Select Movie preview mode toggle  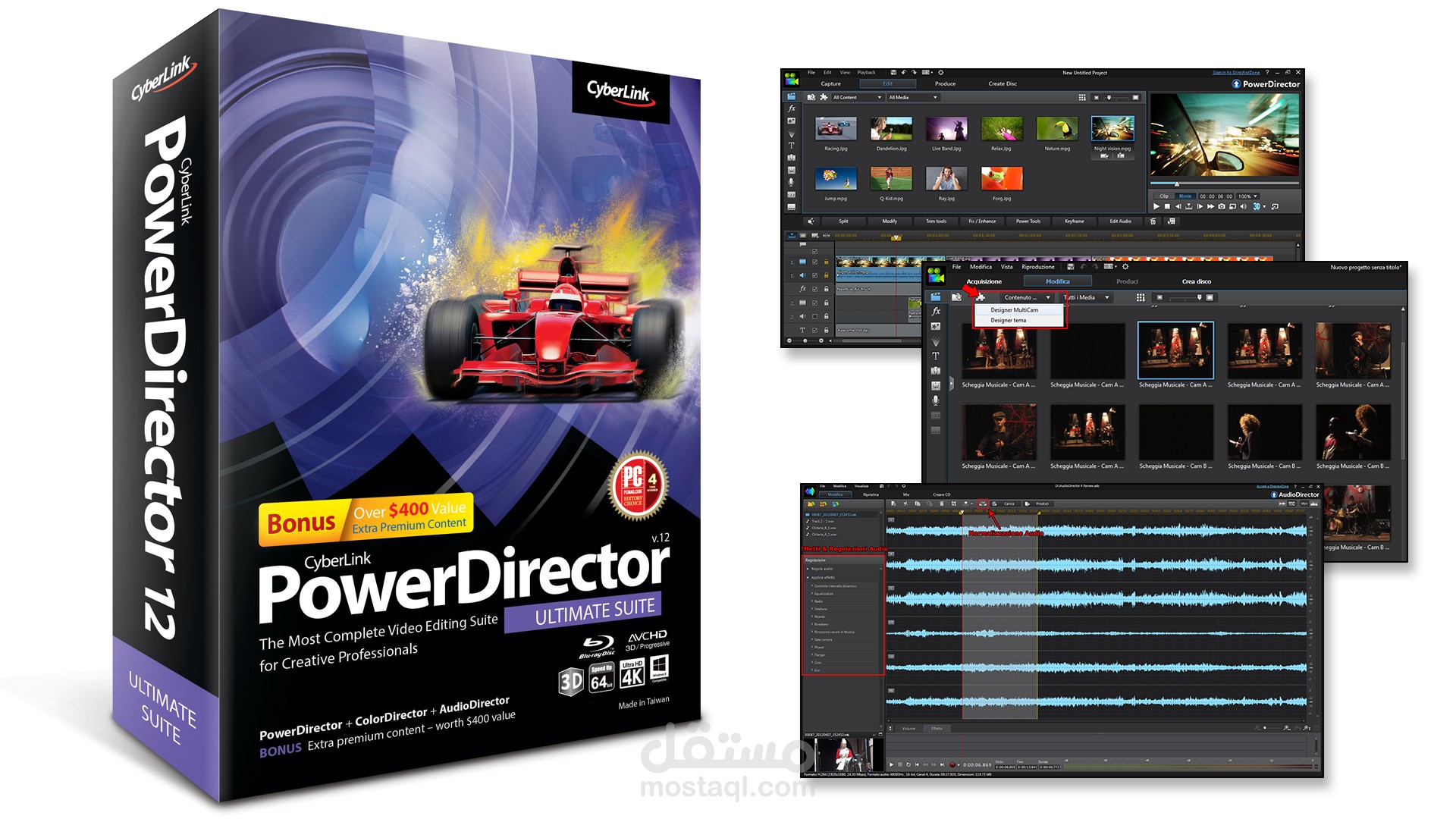1185,196
